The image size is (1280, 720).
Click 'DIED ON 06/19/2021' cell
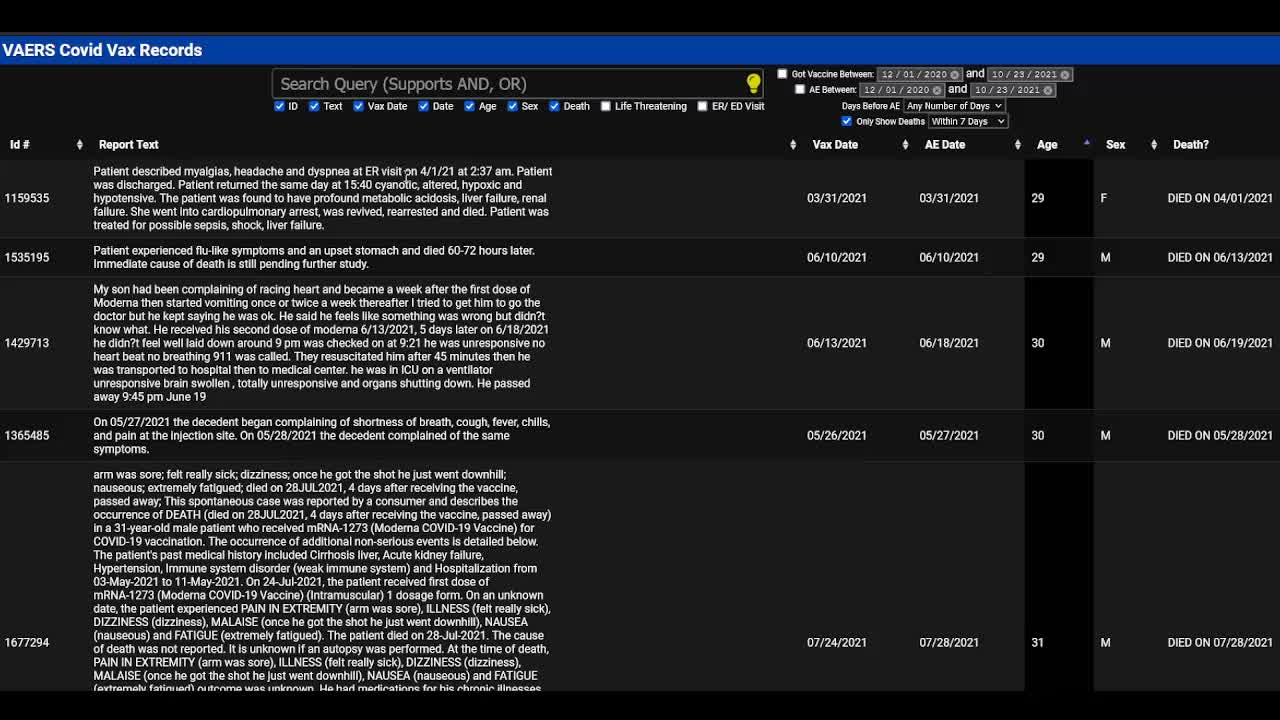[x=1220, y=343]
